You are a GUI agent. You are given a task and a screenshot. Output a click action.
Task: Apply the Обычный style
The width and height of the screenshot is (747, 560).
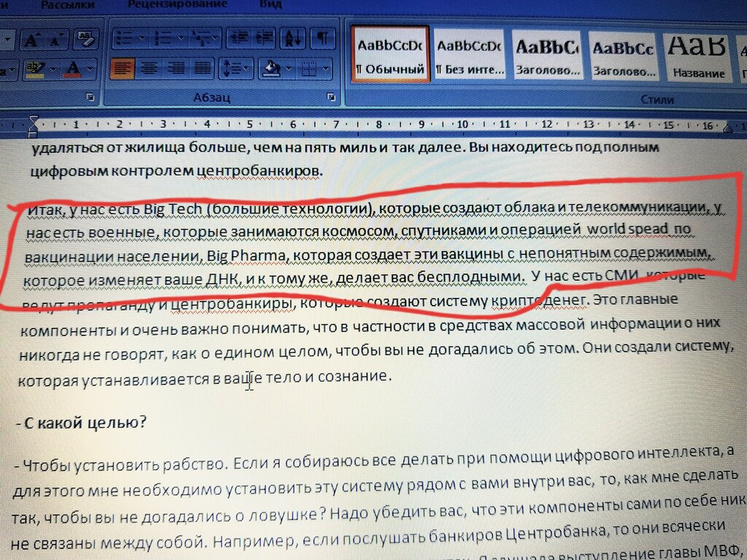[390, 55]
